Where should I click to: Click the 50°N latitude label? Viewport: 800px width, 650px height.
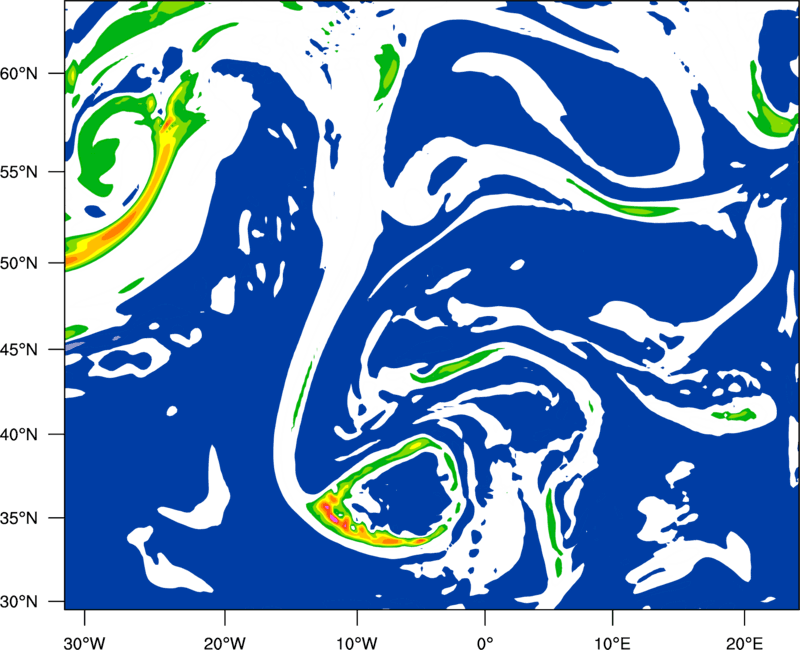pyautogui.click(x=19, y=263)
